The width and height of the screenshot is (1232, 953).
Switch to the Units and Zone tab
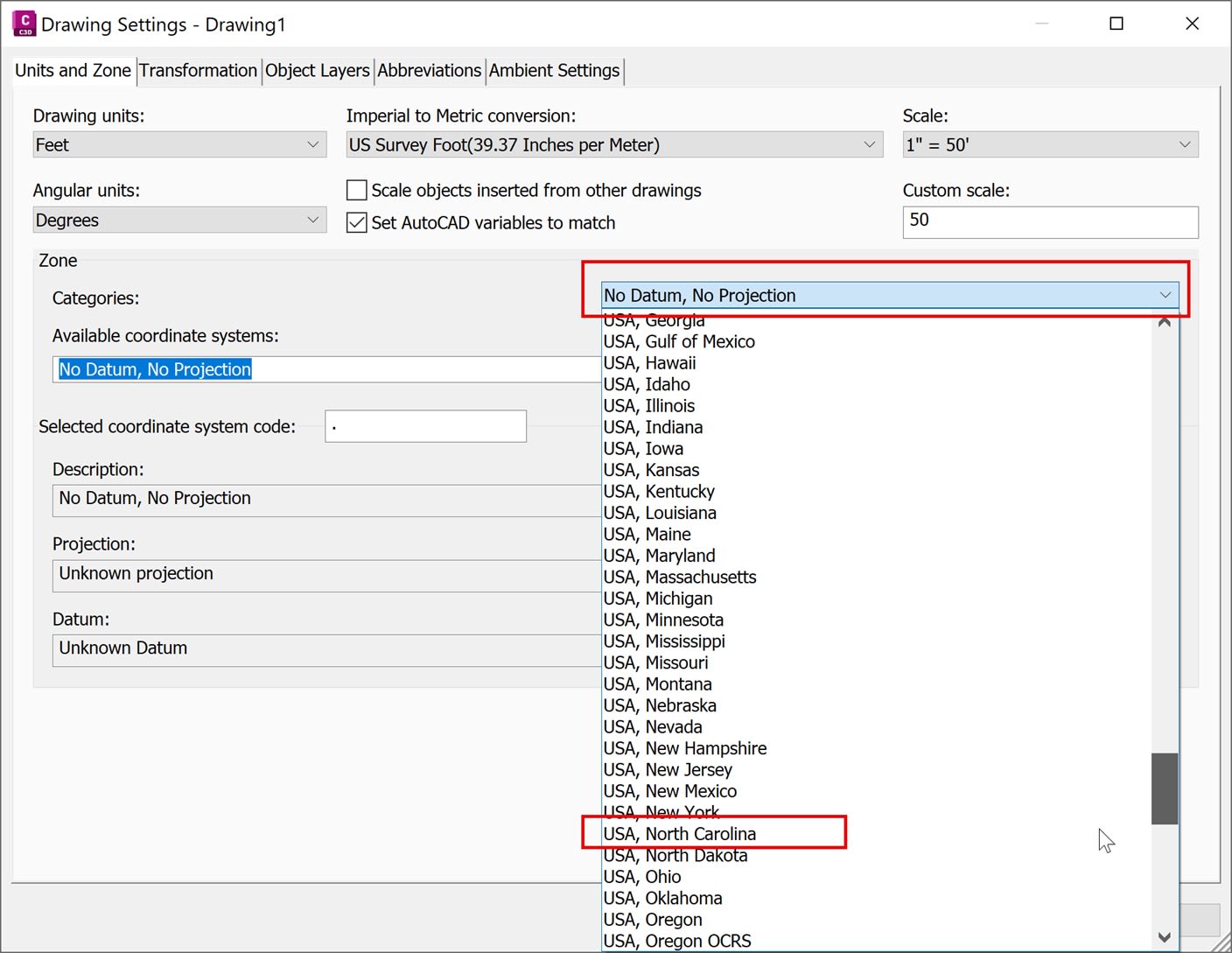click(73, 71)
